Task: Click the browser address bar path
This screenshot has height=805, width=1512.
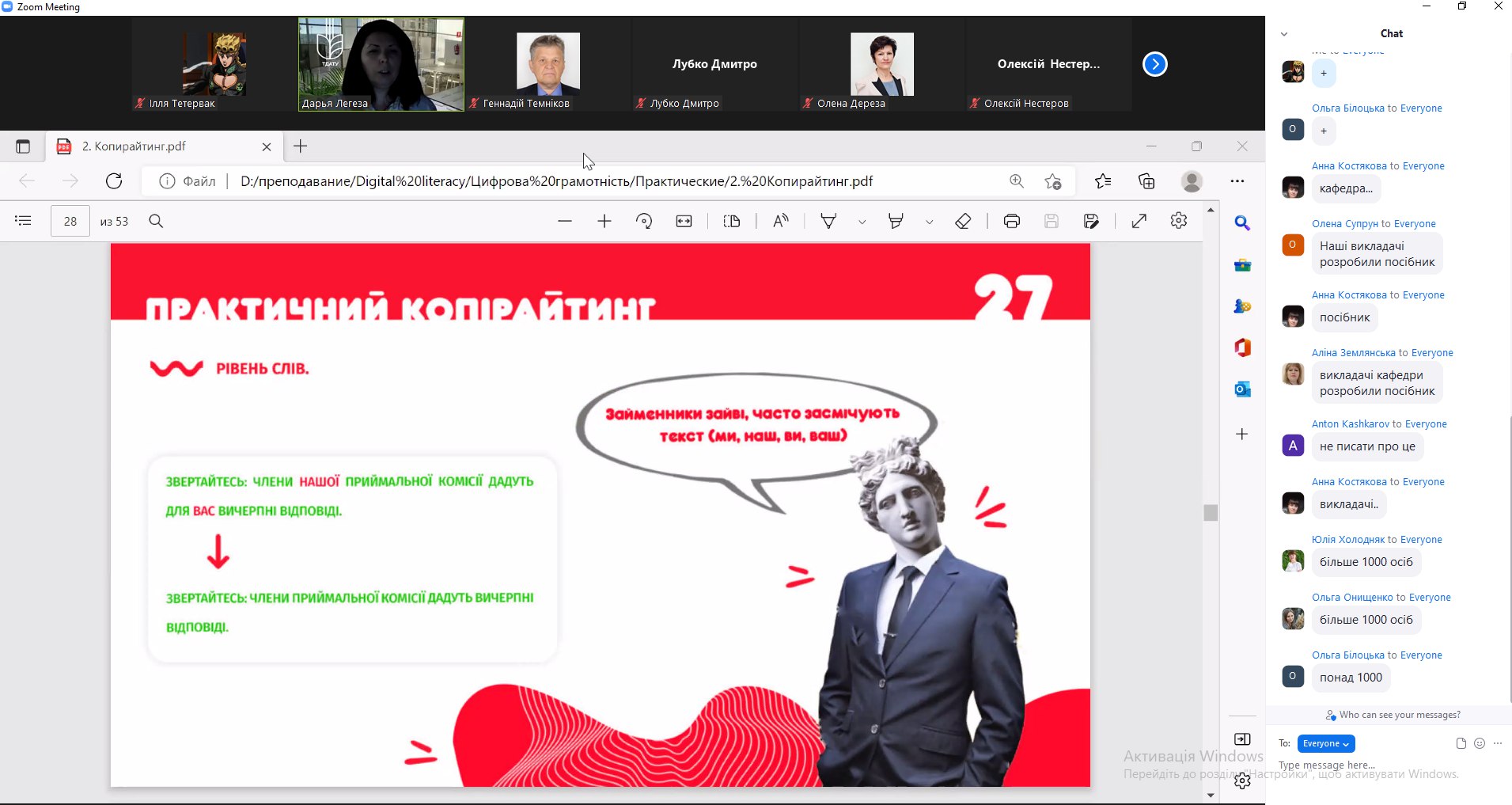Action: tap(556, 181)
